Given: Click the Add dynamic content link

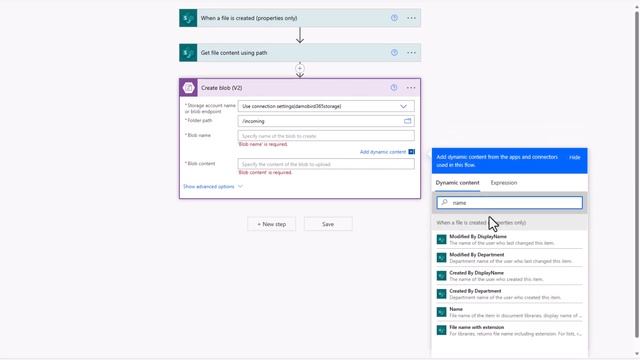Looking at the screenshot, I should [383, 152].
